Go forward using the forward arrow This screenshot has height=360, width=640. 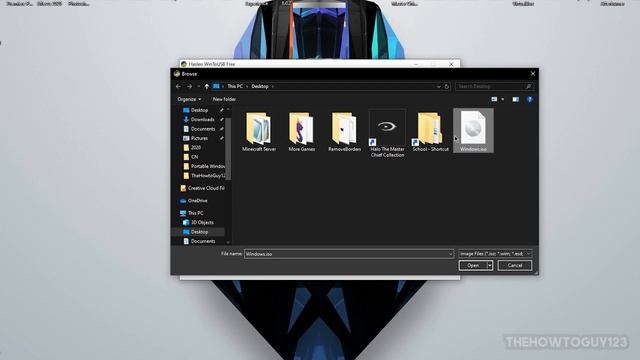click(189, 87)
